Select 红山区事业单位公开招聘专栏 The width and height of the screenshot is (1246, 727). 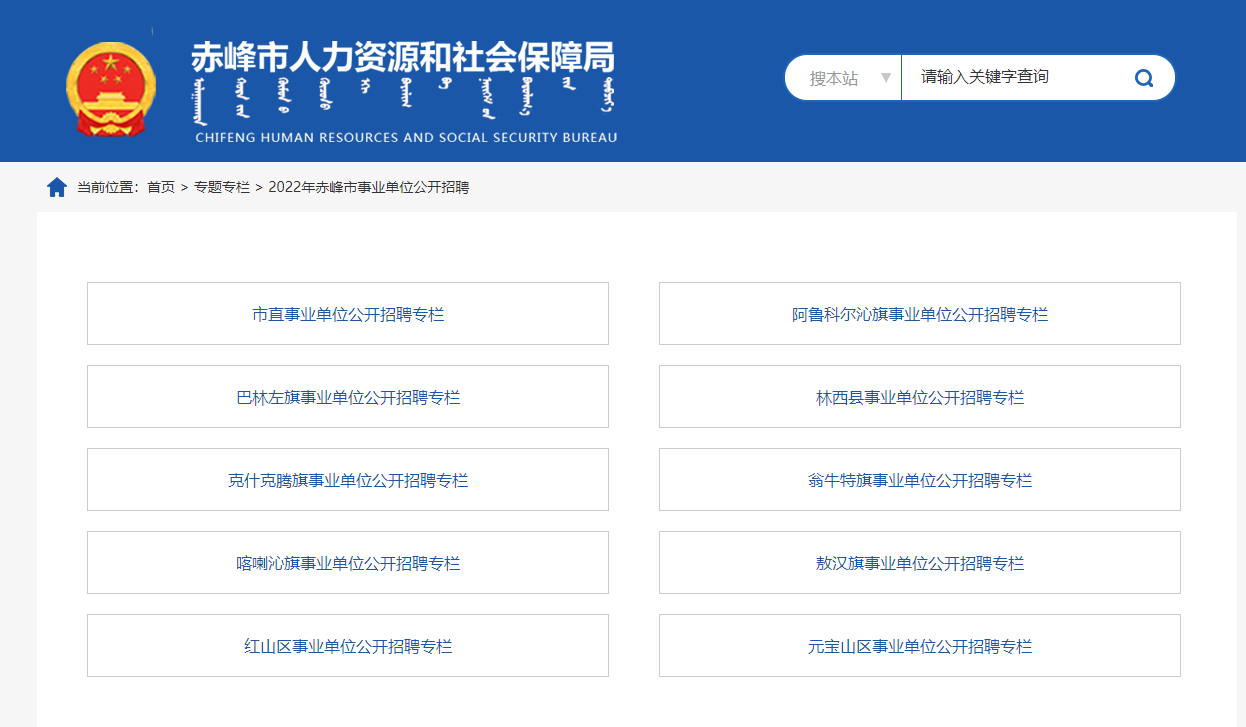pos(348,646)
